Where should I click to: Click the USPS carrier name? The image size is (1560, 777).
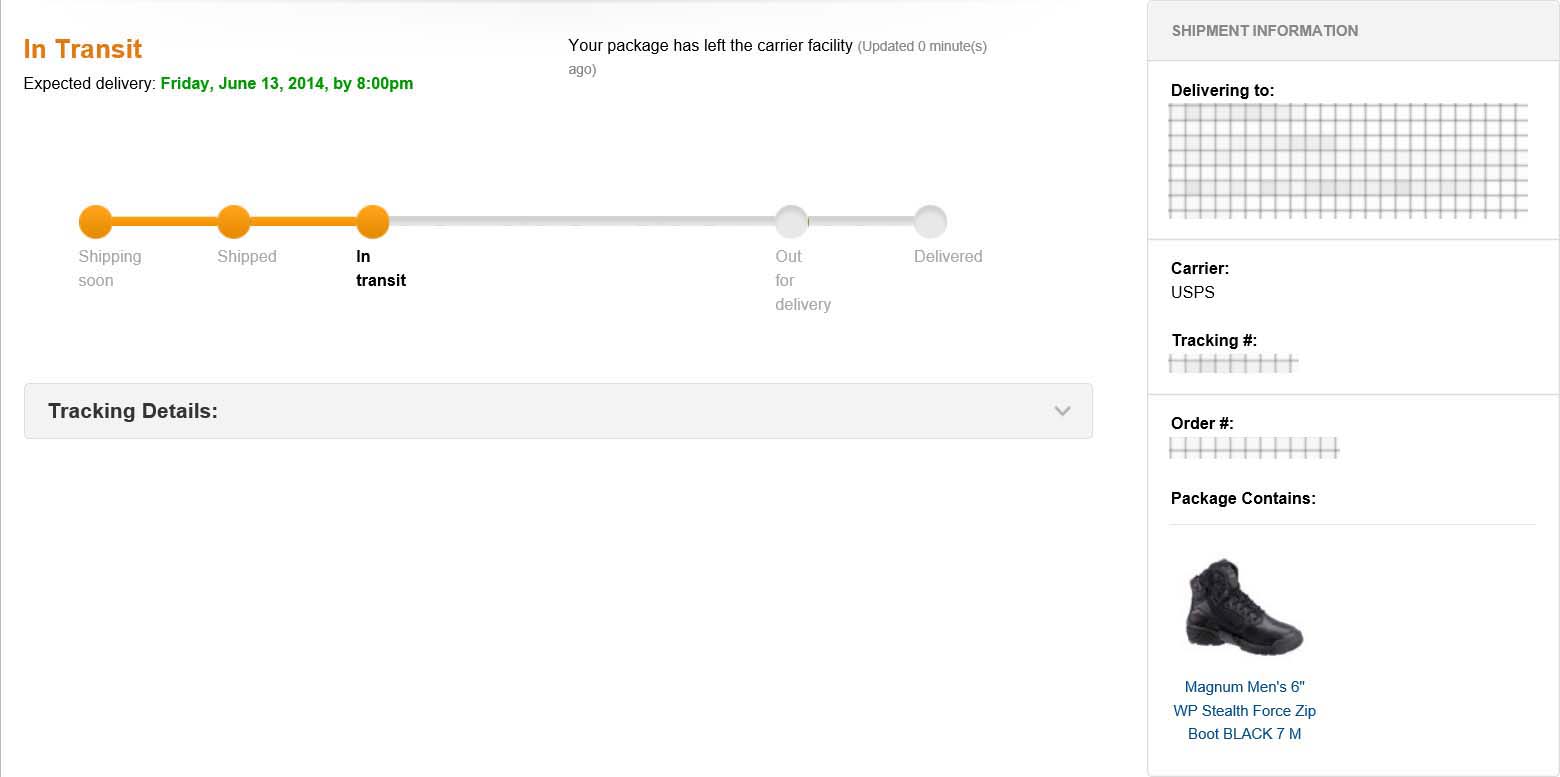click(1193, 293)
